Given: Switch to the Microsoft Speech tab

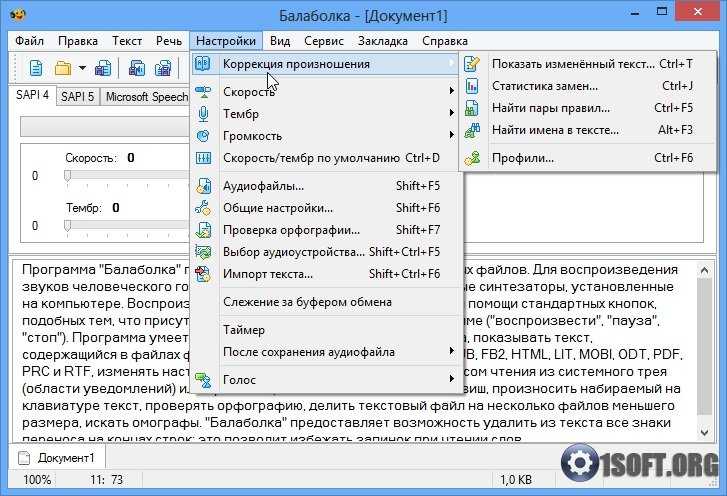Looking at the screenshot, I should (146, 96).
